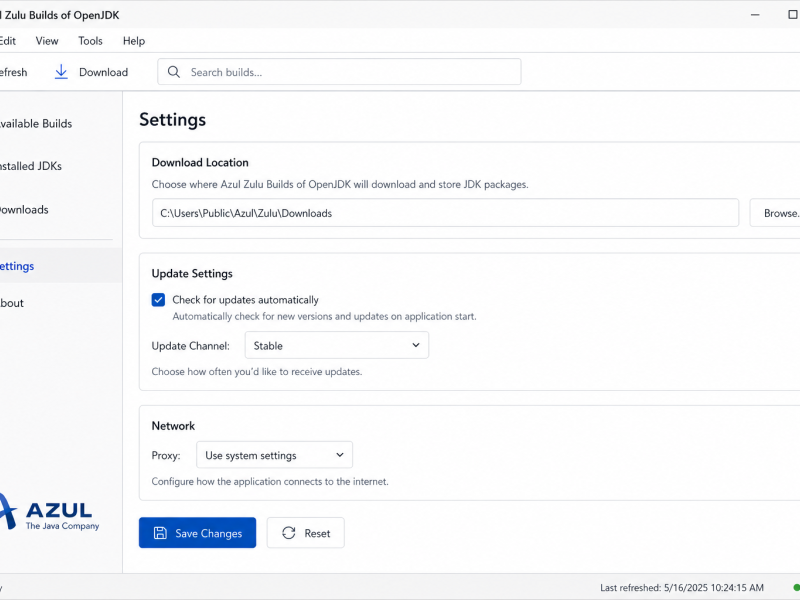Click the Last refreshed timestamp in status bar
800x600 pixels.
pos(682,588)
